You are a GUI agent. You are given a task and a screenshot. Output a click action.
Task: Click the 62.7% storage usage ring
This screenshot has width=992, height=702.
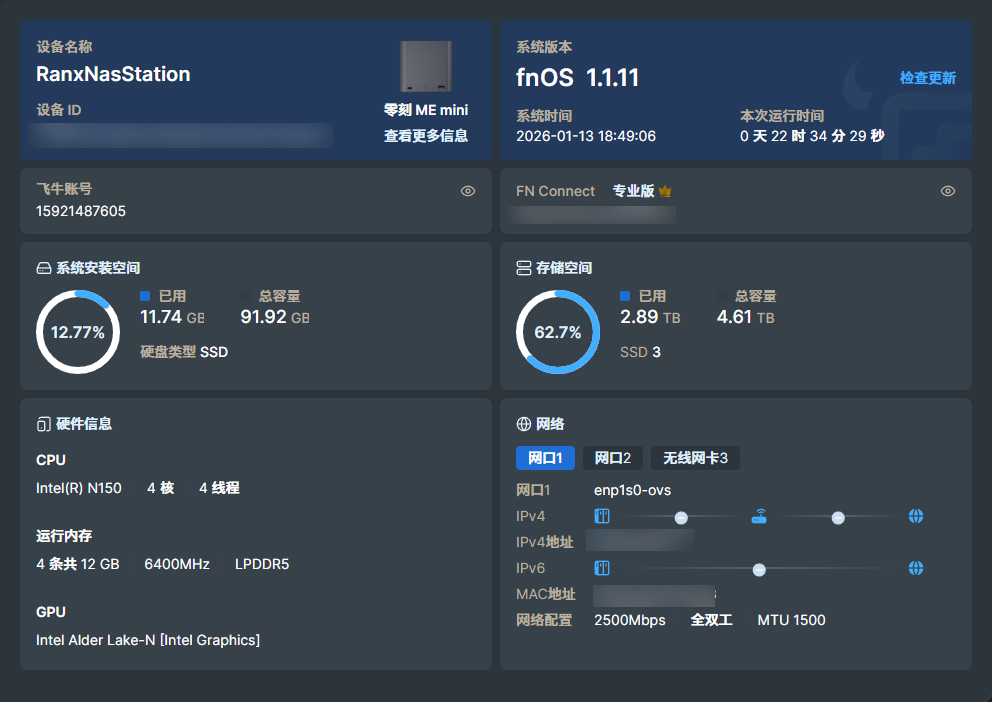557,332
